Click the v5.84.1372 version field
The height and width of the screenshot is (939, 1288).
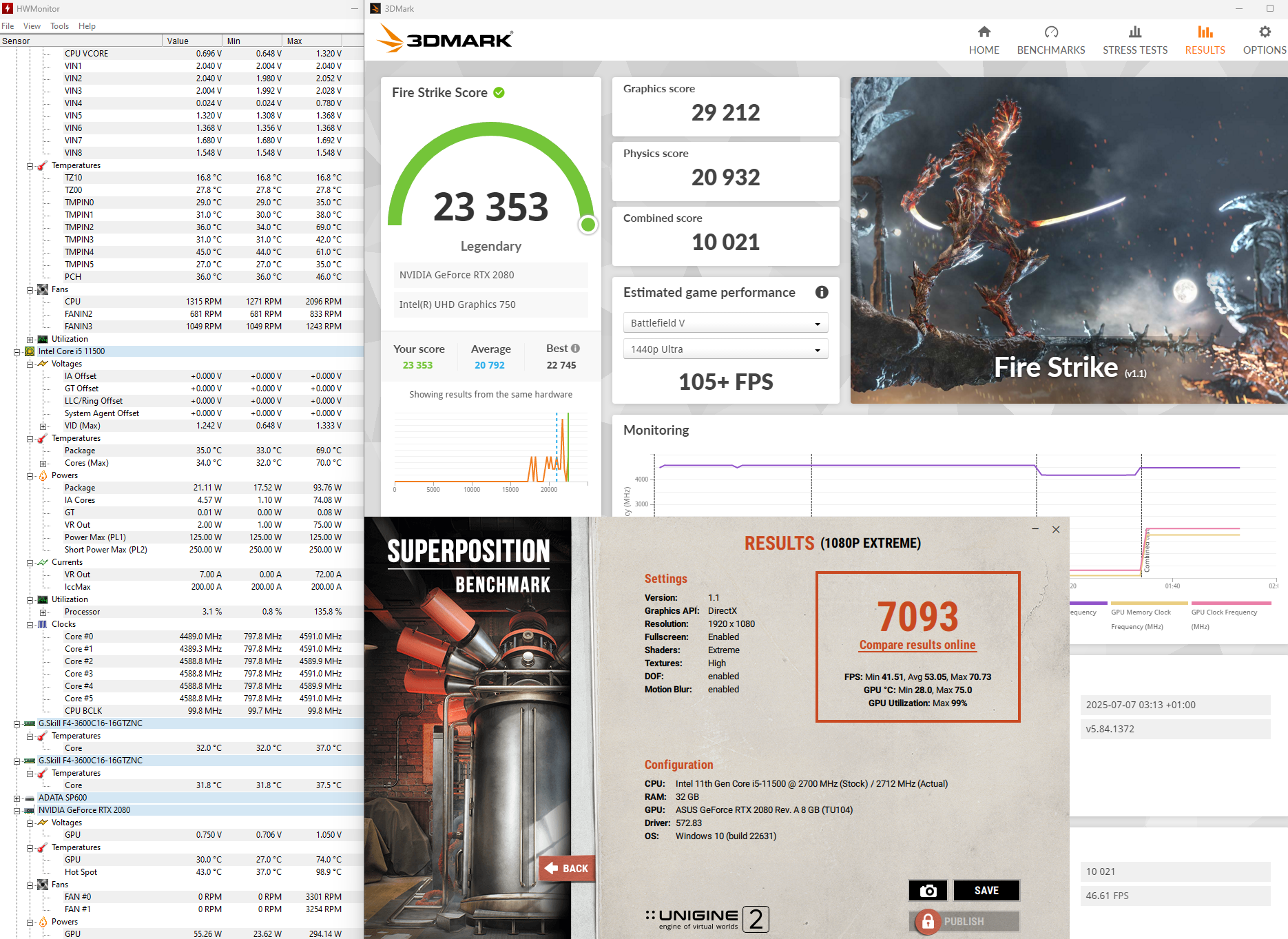1175,729
